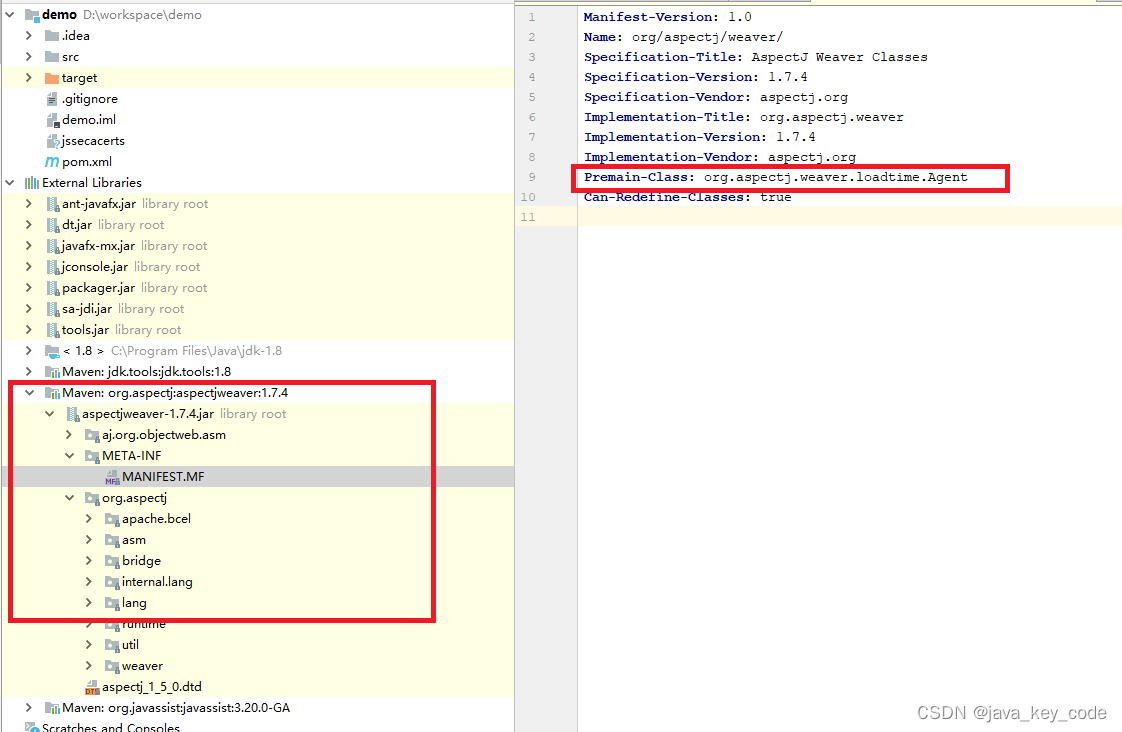Click the aspectjweaver-1.7.4.jar archive icon

pyautogui.click(x=72, y=414)
